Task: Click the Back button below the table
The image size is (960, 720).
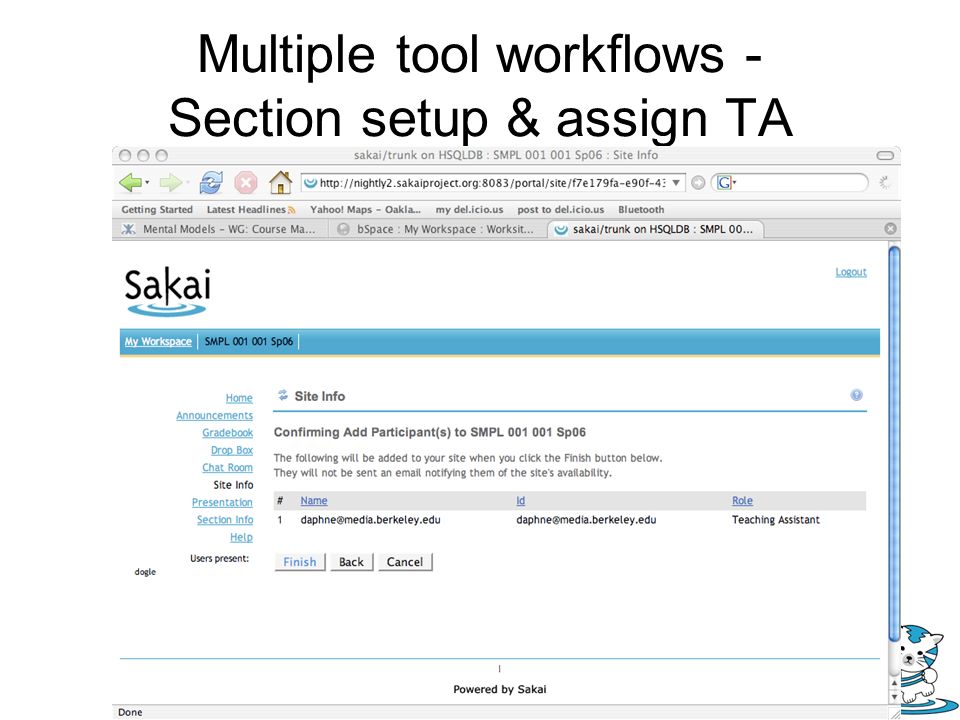Action: 351,562
